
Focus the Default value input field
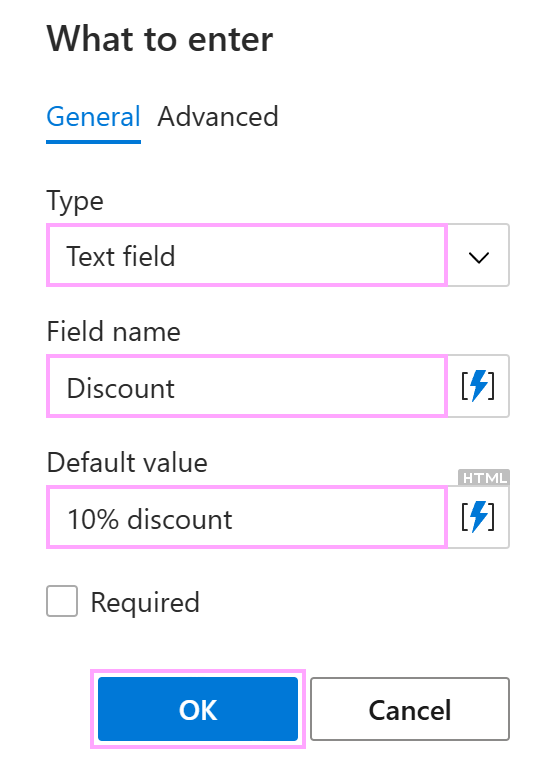[247, 517]
